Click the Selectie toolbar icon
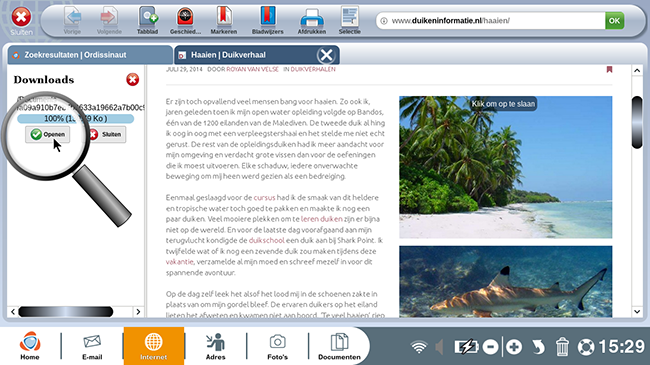 click(349, 19)
